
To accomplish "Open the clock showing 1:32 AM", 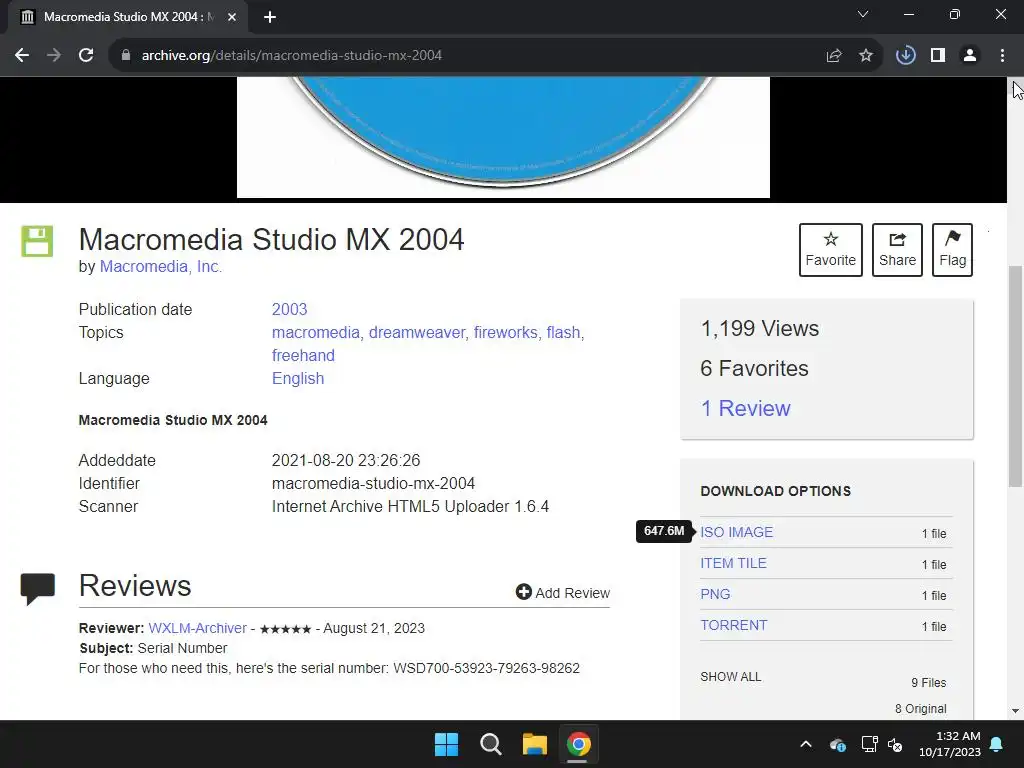I will (950, 744).
